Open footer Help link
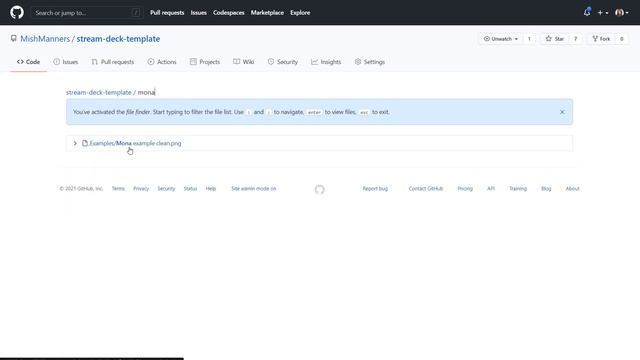Viewport: 640px width, 360px height. coord(211,189)
